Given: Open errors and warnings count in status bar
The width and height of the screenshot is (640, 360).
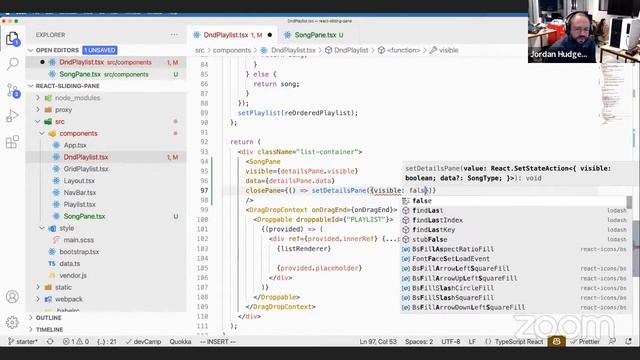Looking at the screenshot, I should coord(76,342).
